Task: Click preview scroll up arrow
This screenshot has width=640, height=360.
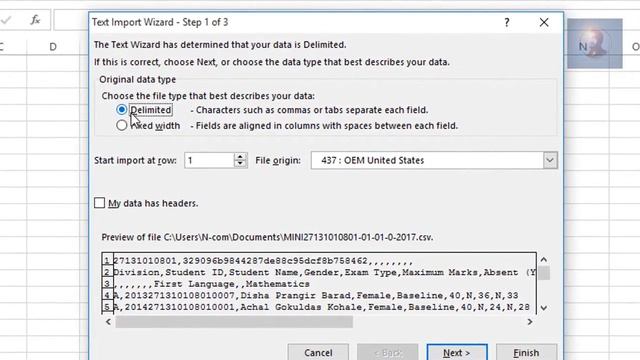Action: (x=544, y=260)
